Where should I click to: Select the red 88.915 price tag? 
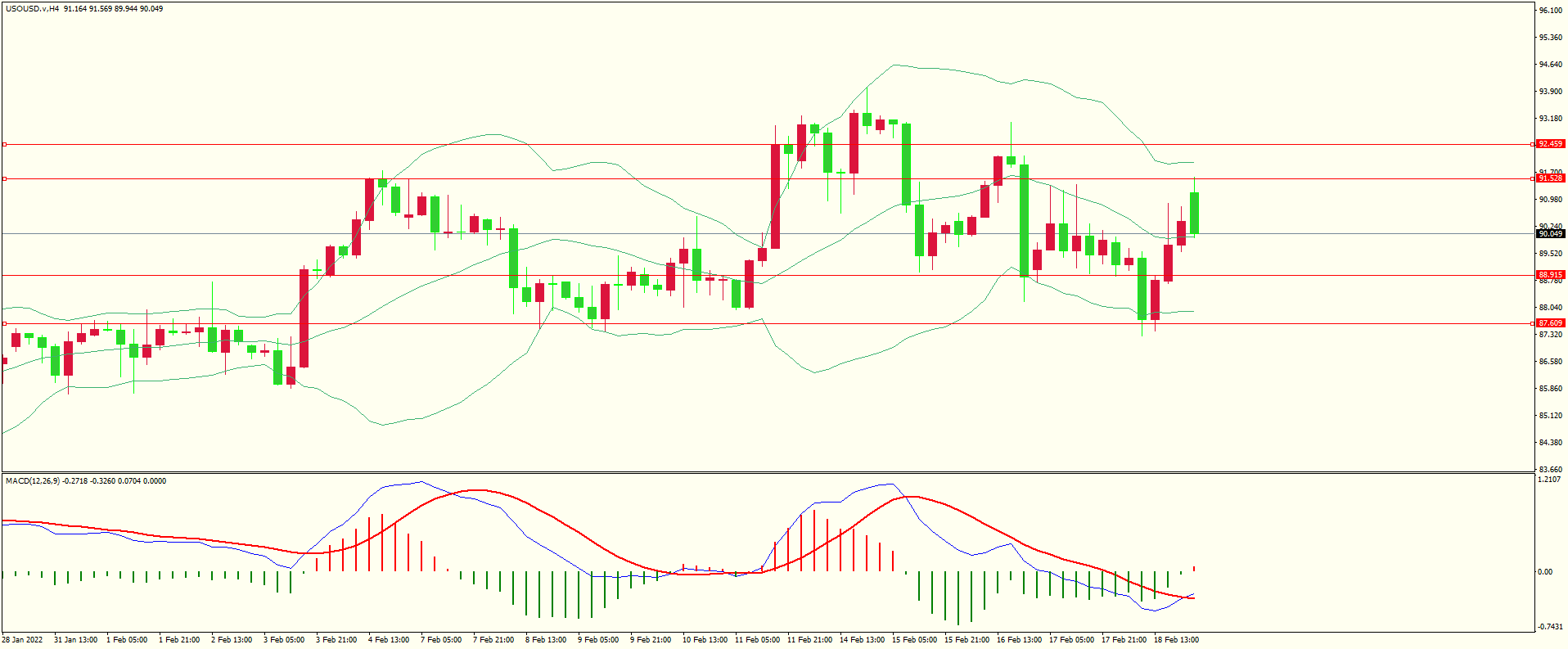tap(1550, 275)
